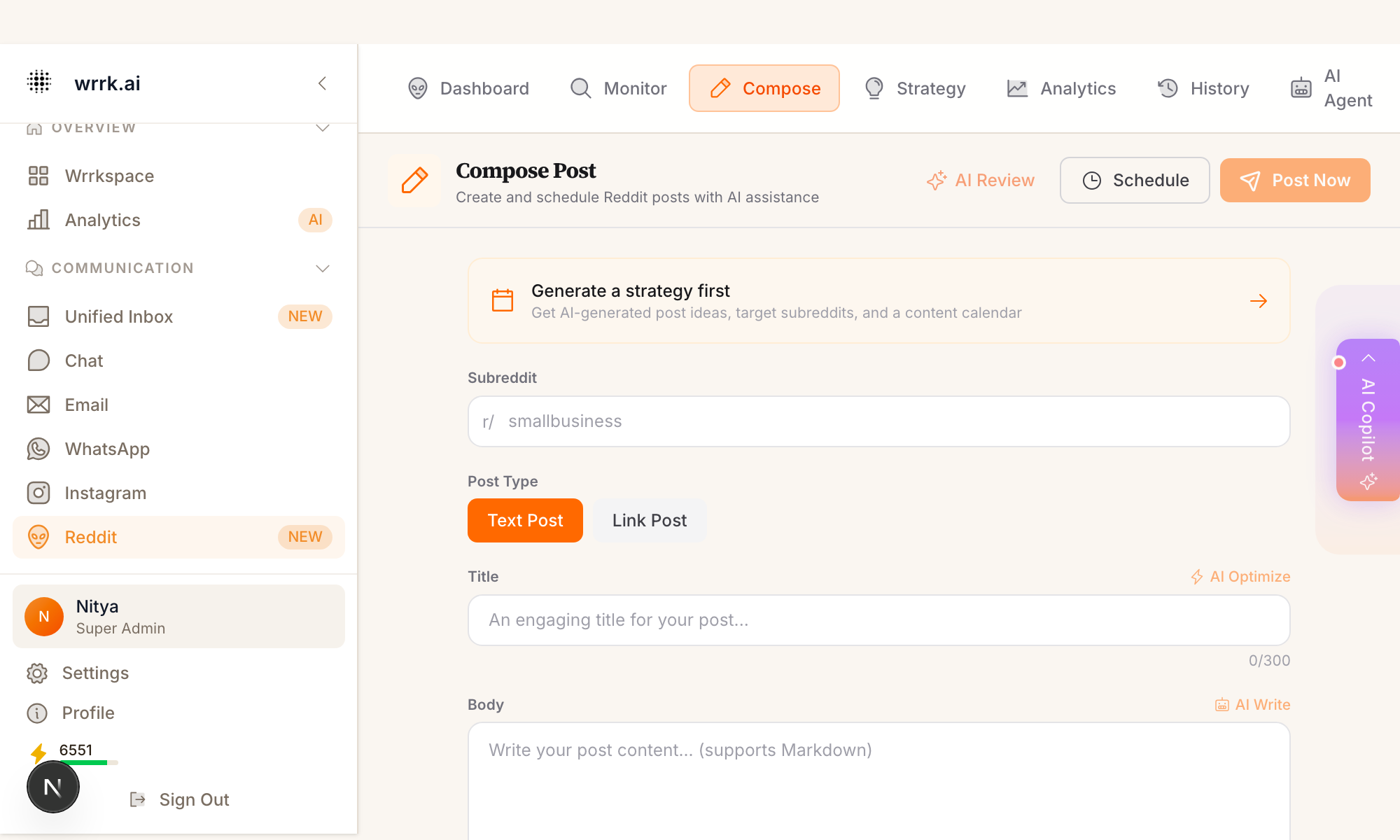
Task: Open the Unified Inbox tray icon
Action: click(x=38, y=316)
